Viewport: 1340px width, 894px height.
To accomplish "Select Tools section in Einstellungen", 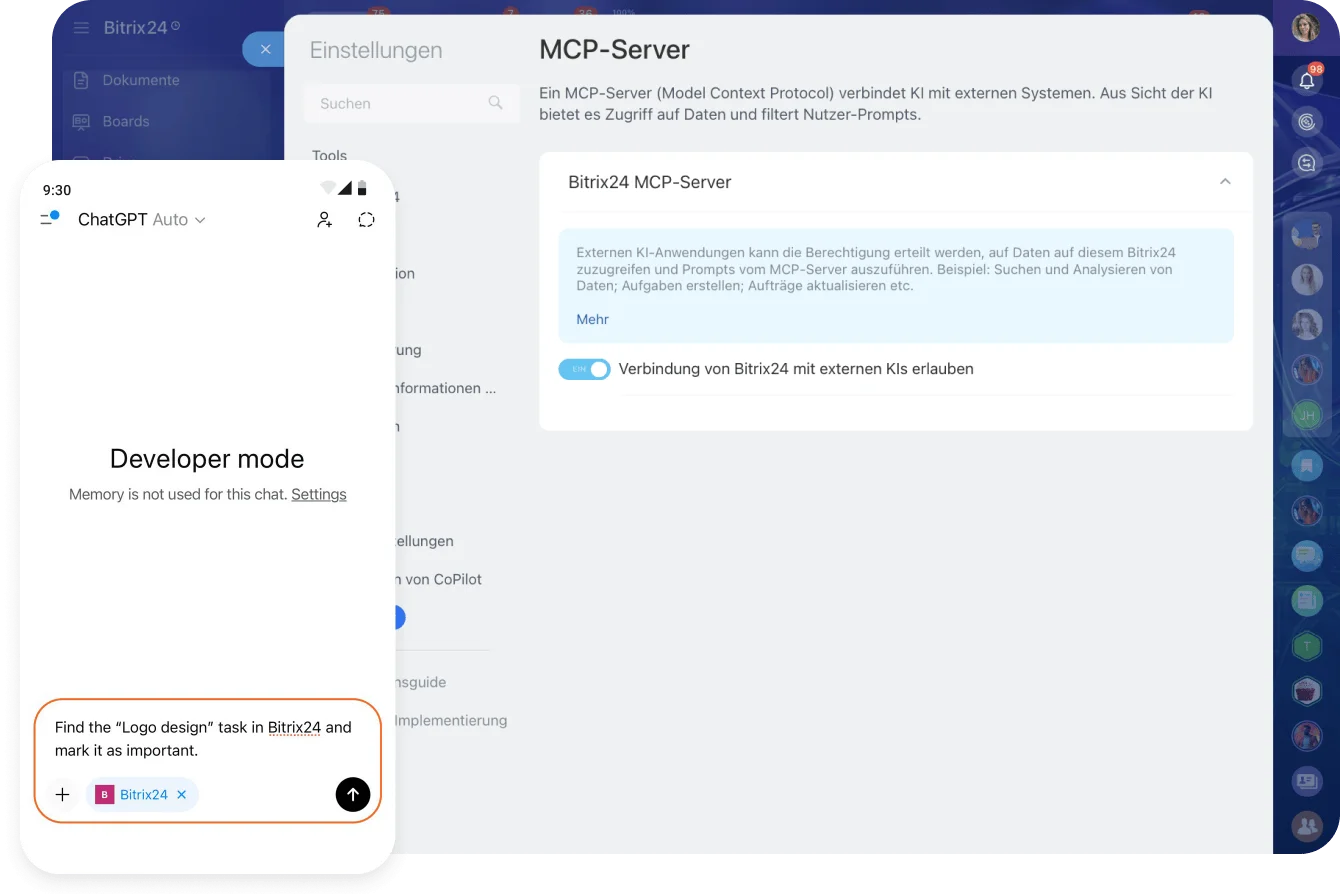I will coord(329,155).
